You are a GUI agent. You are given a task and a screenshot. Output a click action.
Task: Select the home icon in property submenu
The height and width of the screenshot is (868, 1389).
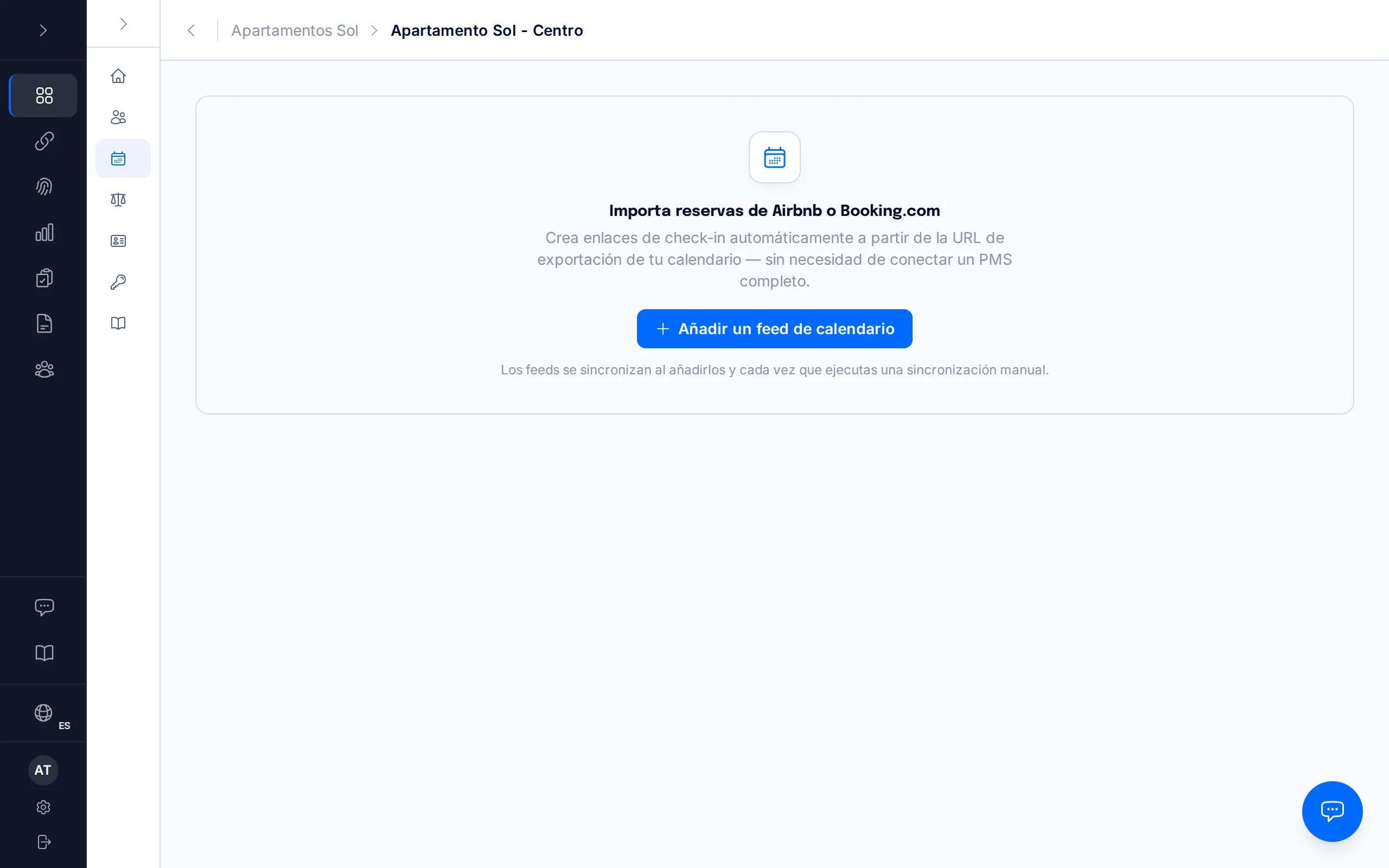[x=118, y=76]
